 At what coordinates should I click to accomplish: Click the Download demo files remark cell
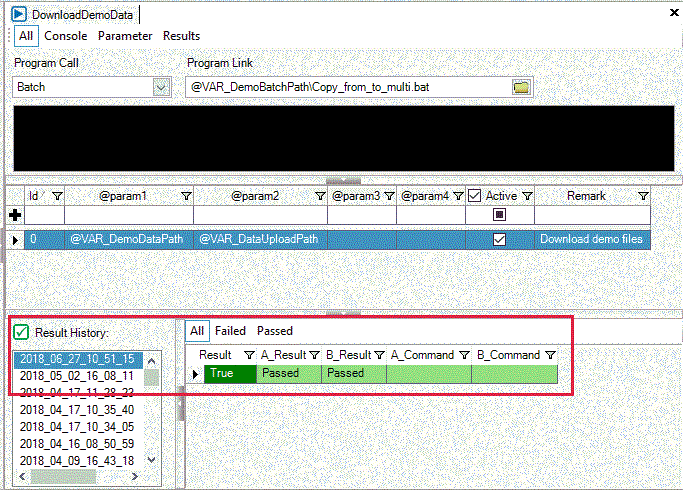(x=592, y=240)
